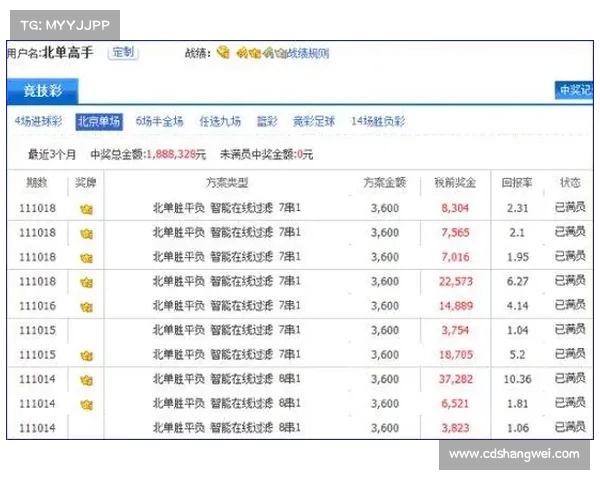Click the prize value 37,282
Viewport: 600px width, 480px height.
tap(456, 379)
